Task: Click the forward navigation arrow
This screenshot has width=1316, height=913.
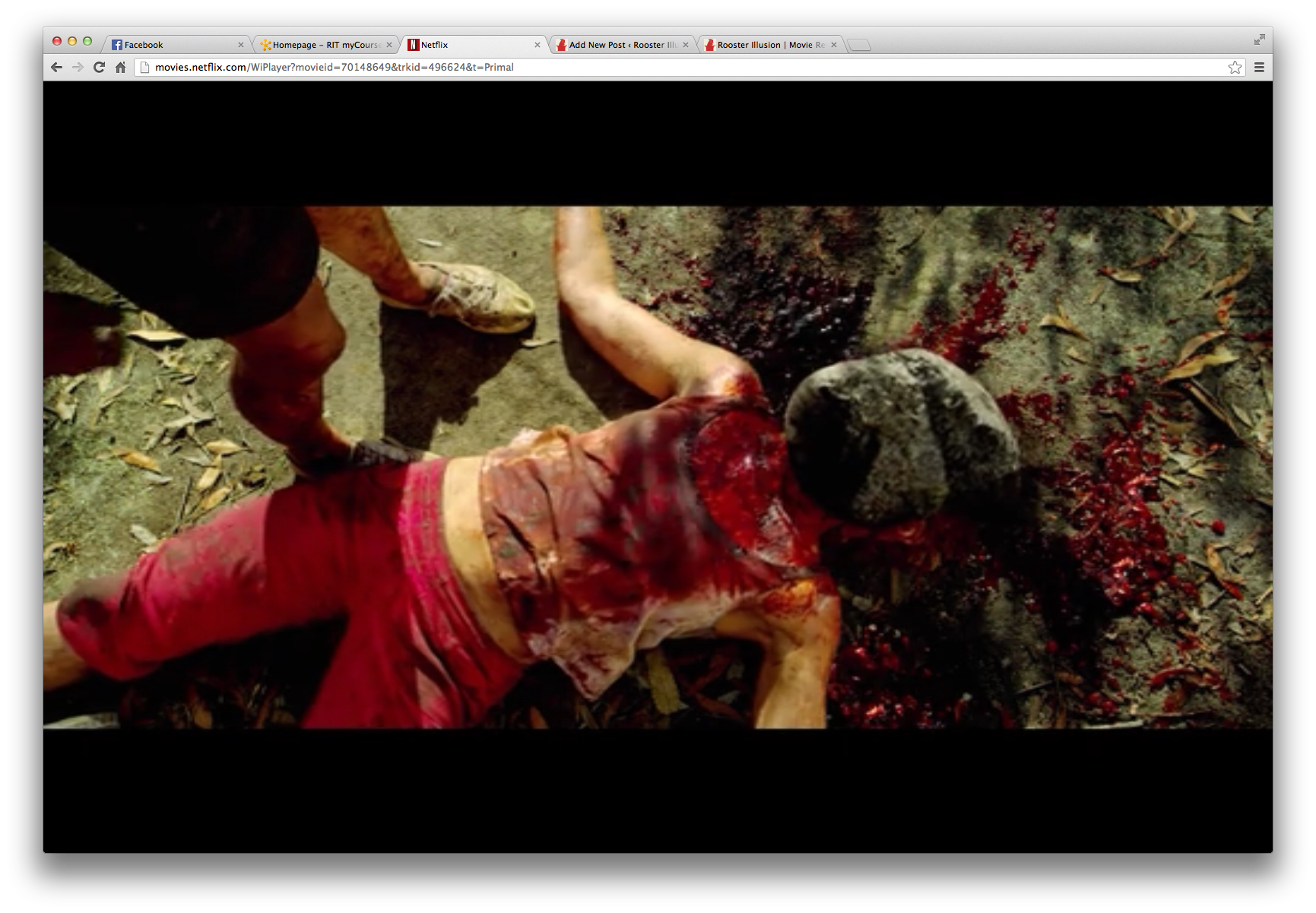Action: coord(78,68)
